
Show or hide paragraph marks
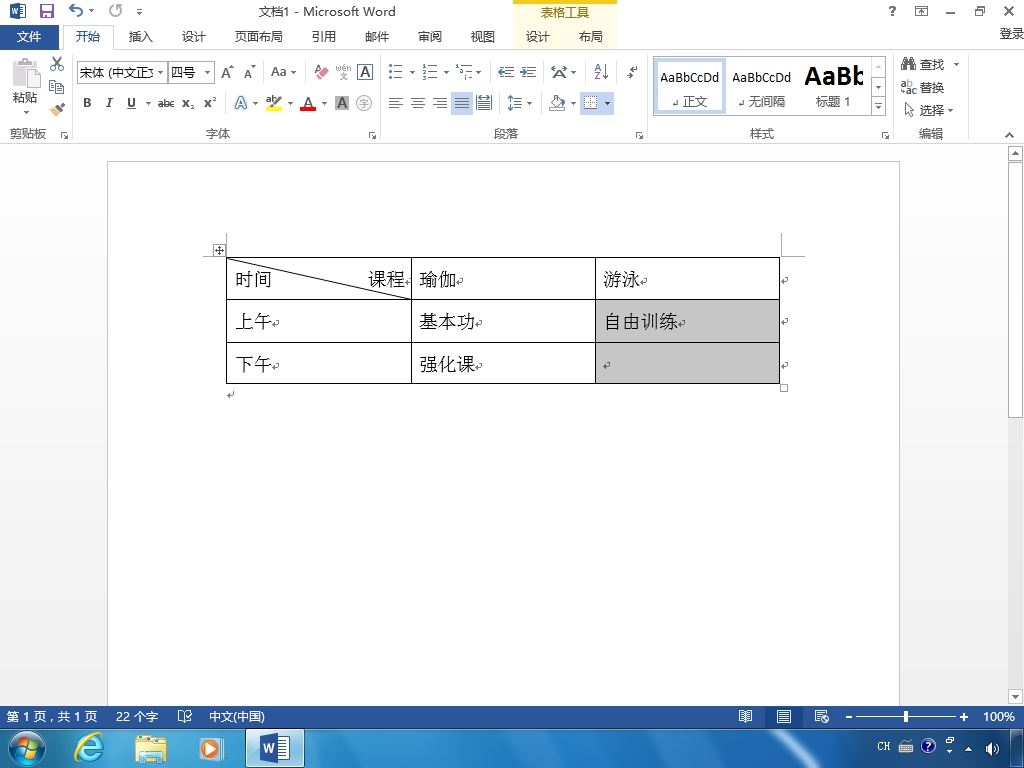pyautogui.click(x=632, y=72)
